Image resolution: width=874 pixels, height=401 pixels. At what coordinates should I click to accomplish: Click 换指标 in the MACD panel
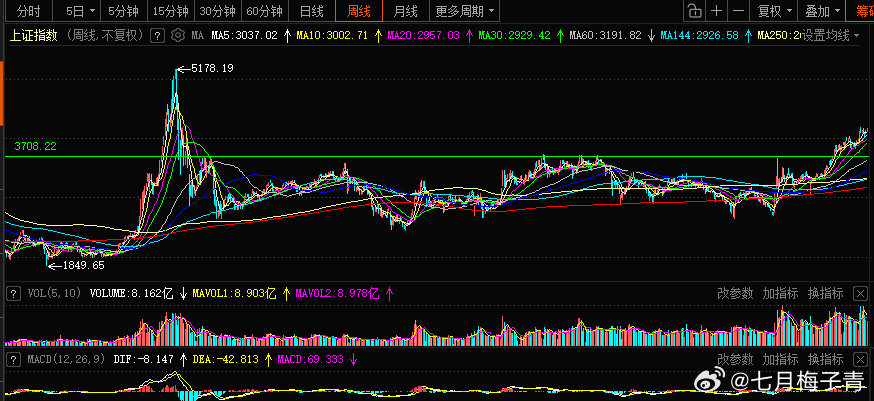826,359
